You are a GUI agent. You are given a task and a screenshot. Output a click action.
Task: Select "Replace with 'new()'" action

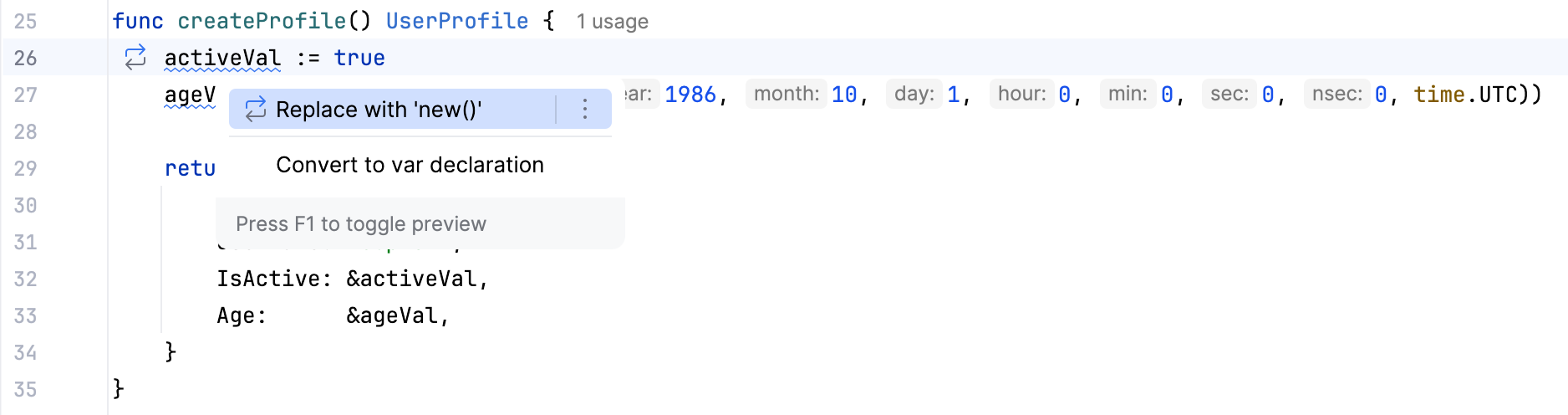(x=379, y=110)
